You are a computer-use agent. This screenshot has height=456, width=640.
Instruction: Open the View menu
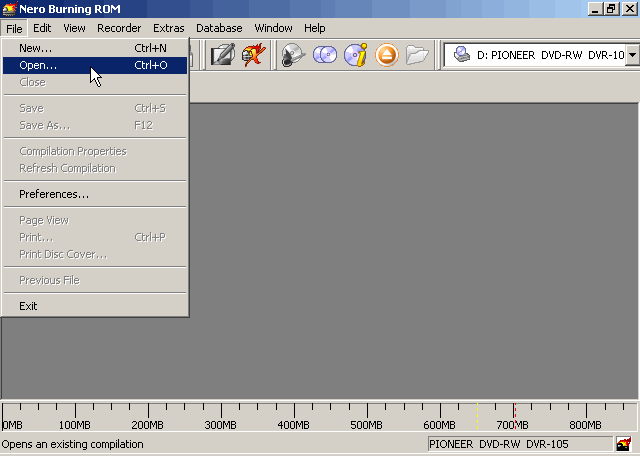(x=74, y=28)
